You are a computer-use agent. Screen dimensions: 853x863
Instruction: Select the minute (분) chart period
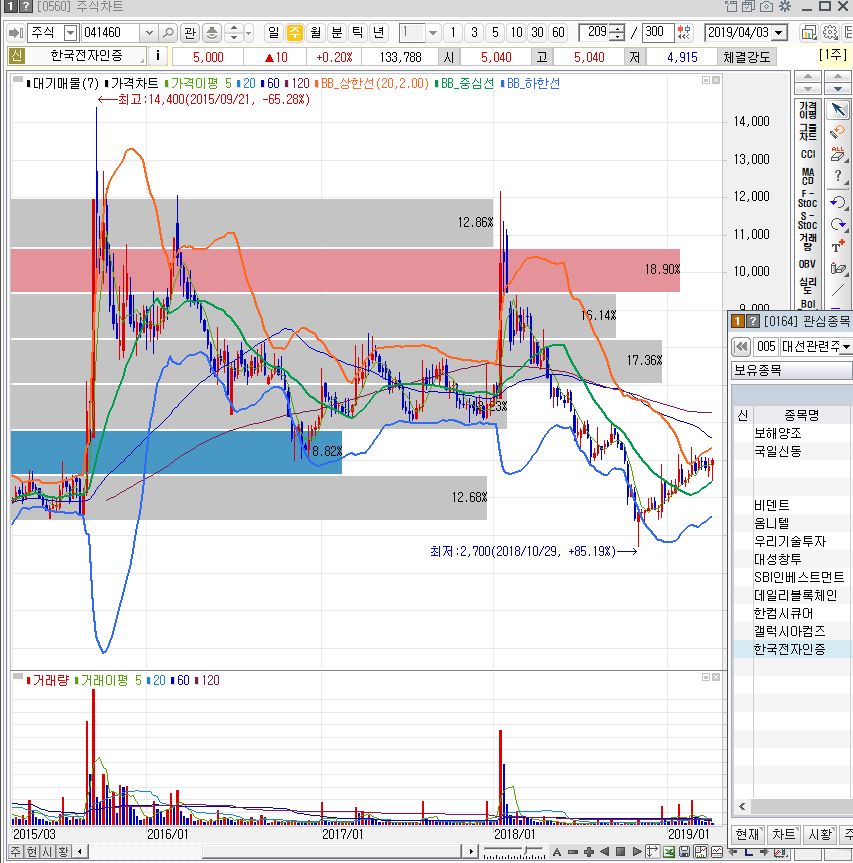click(337, 32)
